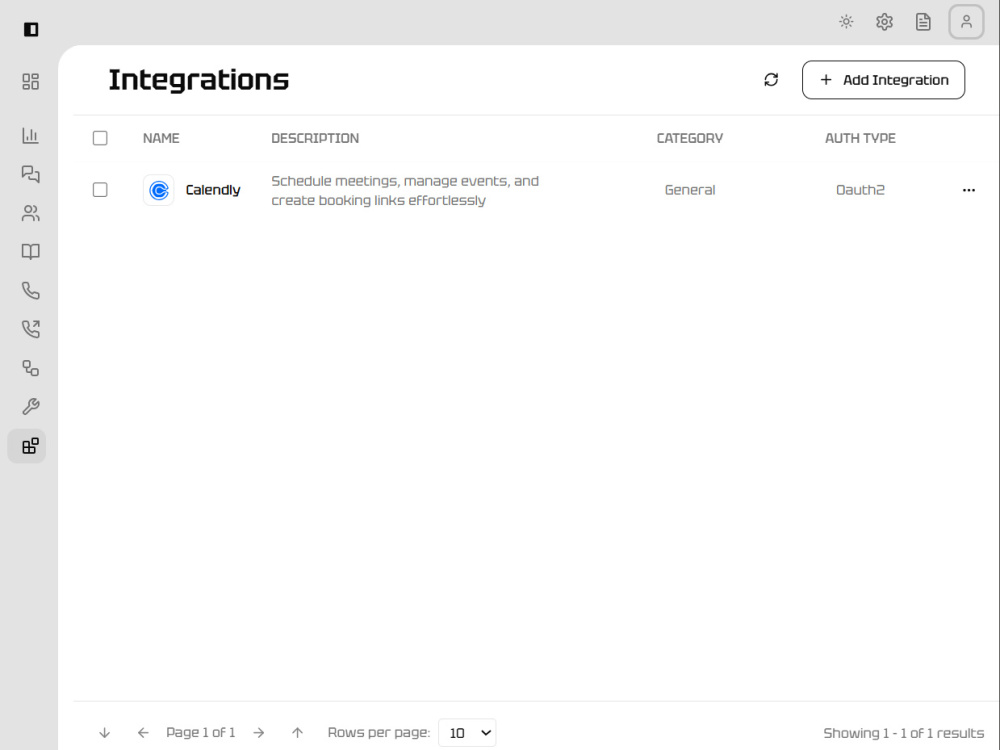1000x750 pixels.
Task: Open the tools wrench icon
Action: (31, 407)
